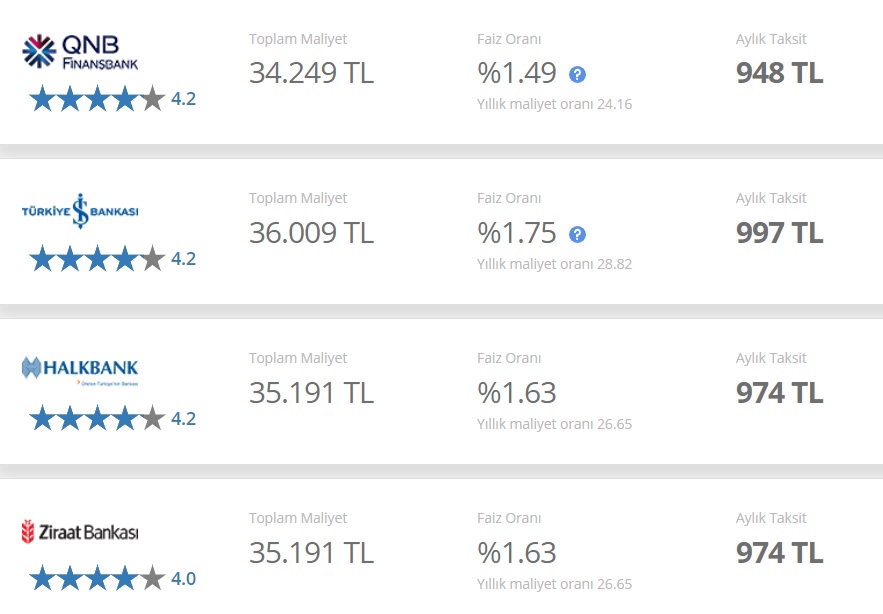Open the help icon beside %1.49 rate
This screenshot has height=614, width=883.
click(x=577, y=74)
